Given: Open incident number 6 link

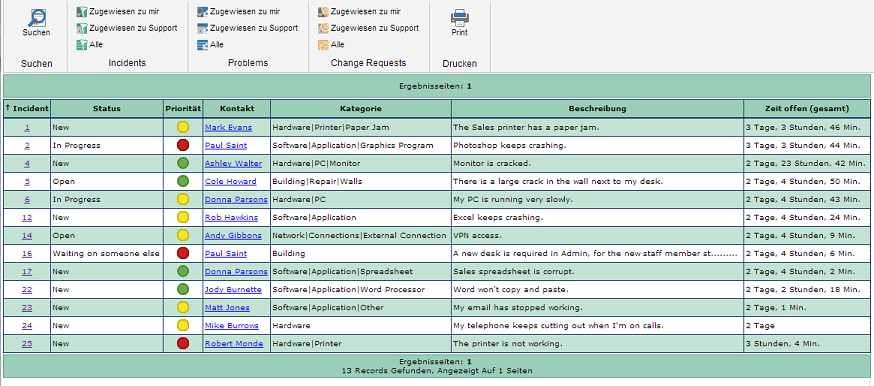Looking at the screenshot, I should tap(27, 199).
